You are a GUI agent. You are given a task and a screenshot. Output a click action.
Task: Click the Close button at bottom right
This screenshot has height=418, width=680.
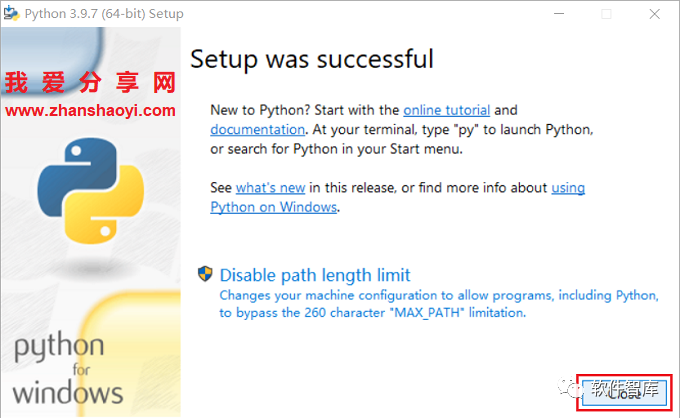pos(624,392)
